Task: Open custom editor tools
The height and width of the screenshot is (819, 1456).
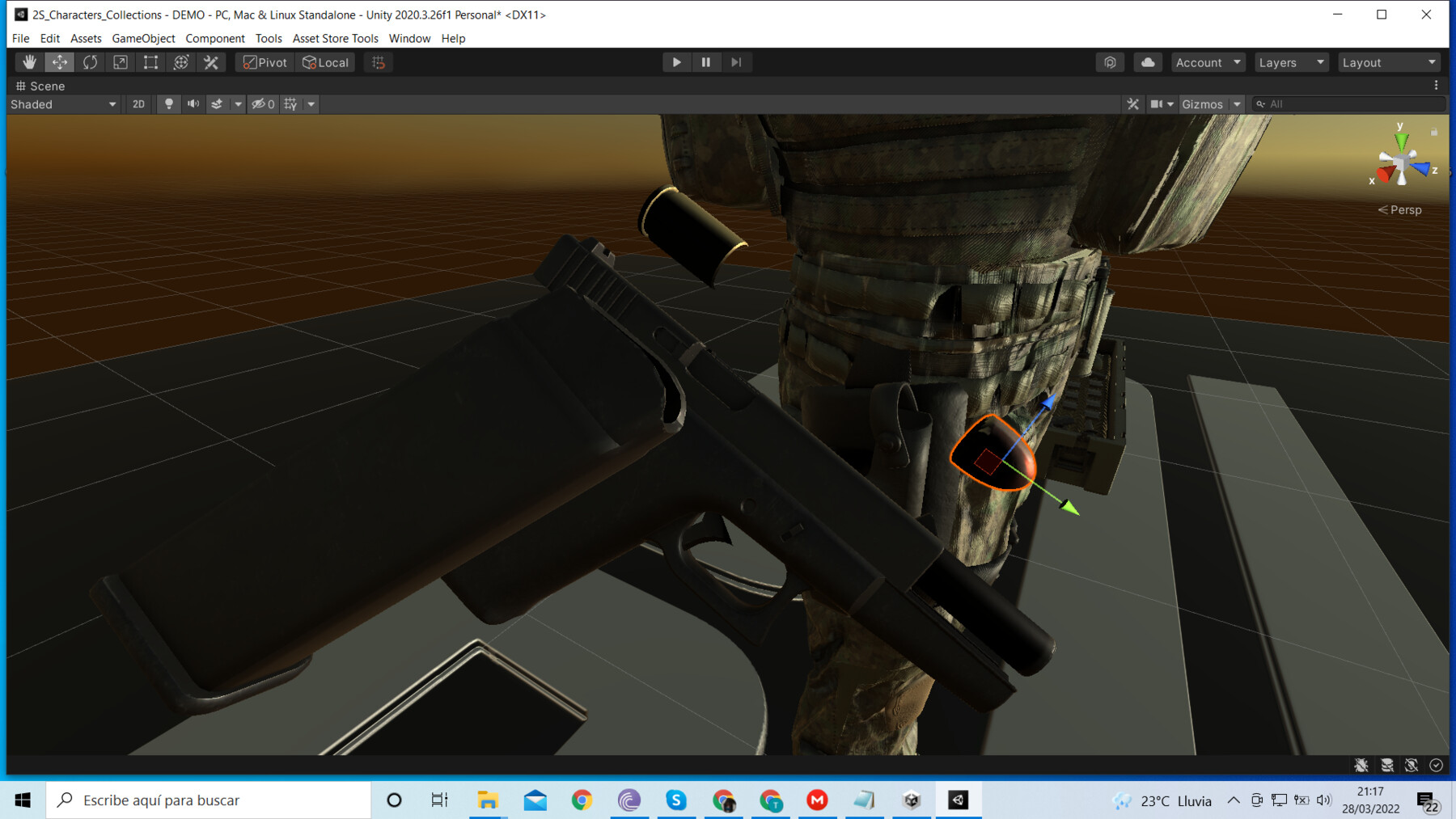Action: click(211, 62)
